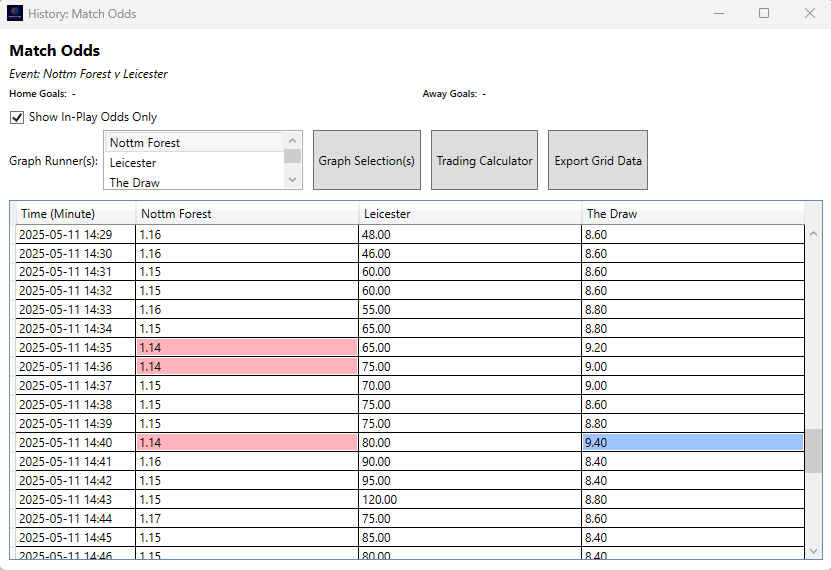Select the 2025-05-11 14:33 time cell
The image size is (831, 570).
(76, 309)
